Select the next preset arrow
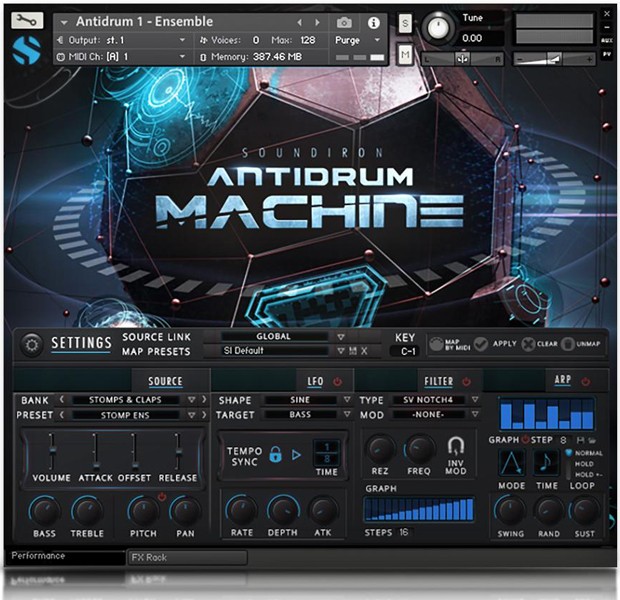Viewport: 620px width, 600px height. pos(204,415)
